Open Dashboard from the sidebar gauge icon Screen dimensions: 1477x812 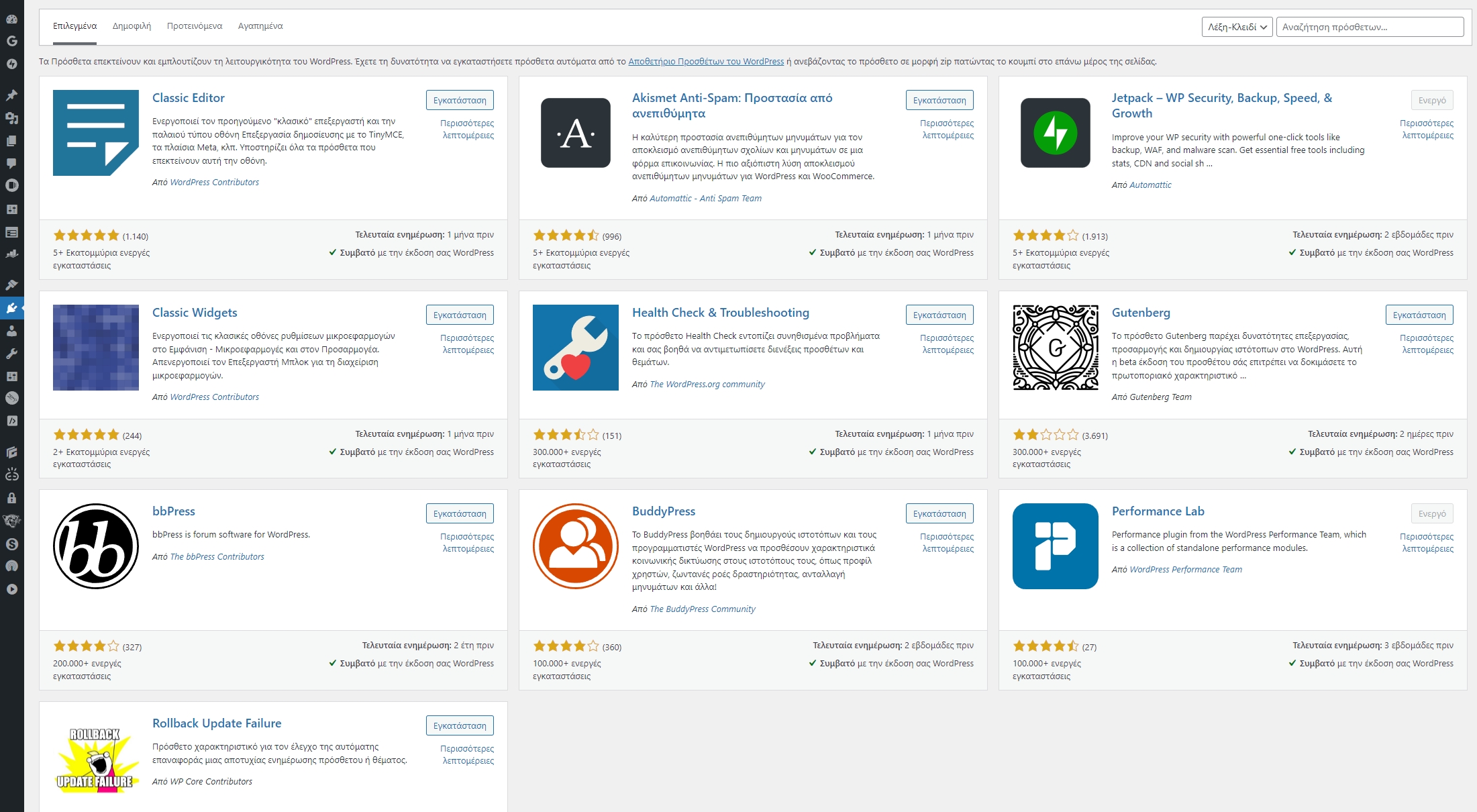pyautogui.click(x=11, y=19)
